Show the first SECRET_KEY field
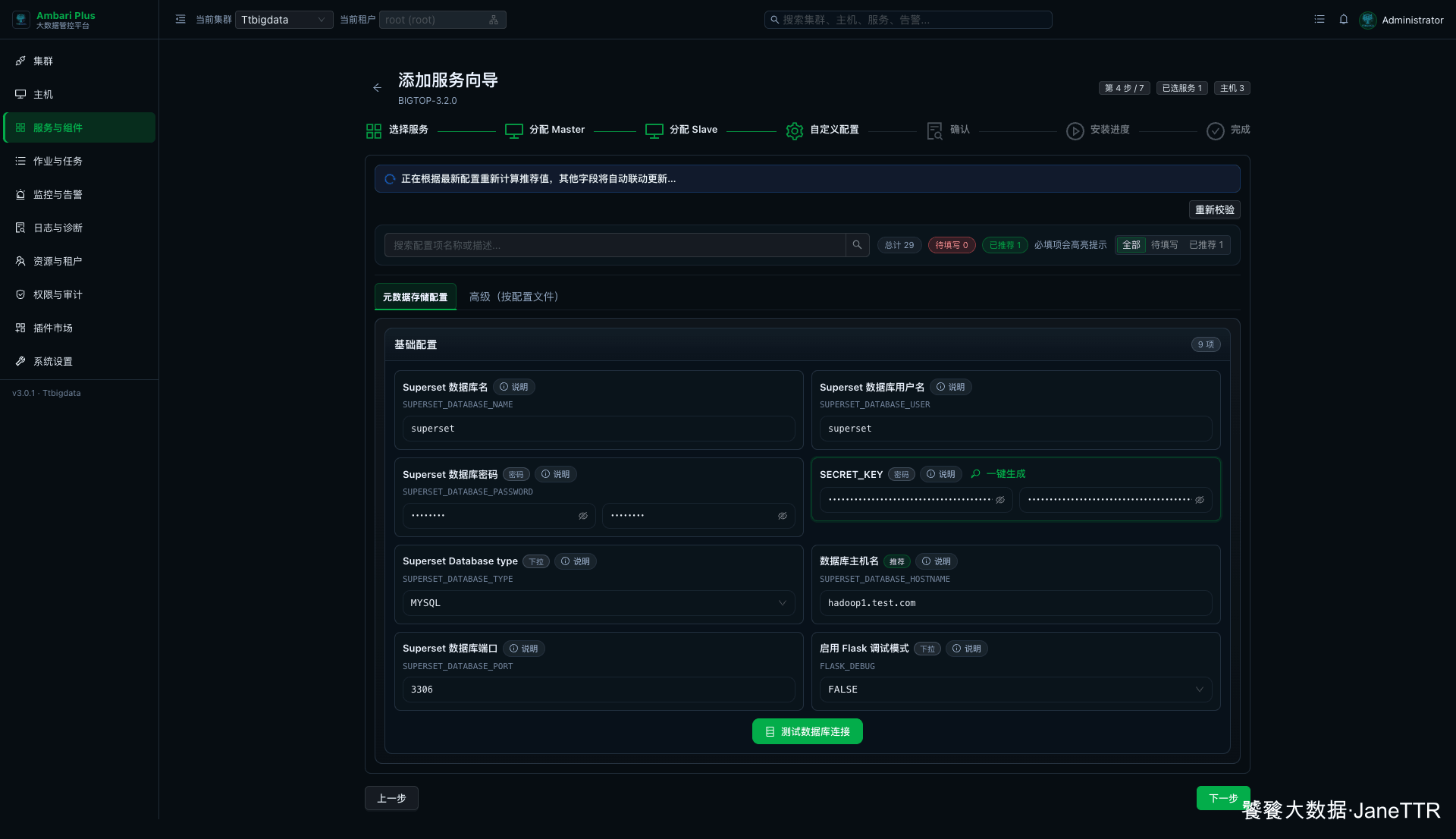1456x839 pixels. [x=1000, y=500]
